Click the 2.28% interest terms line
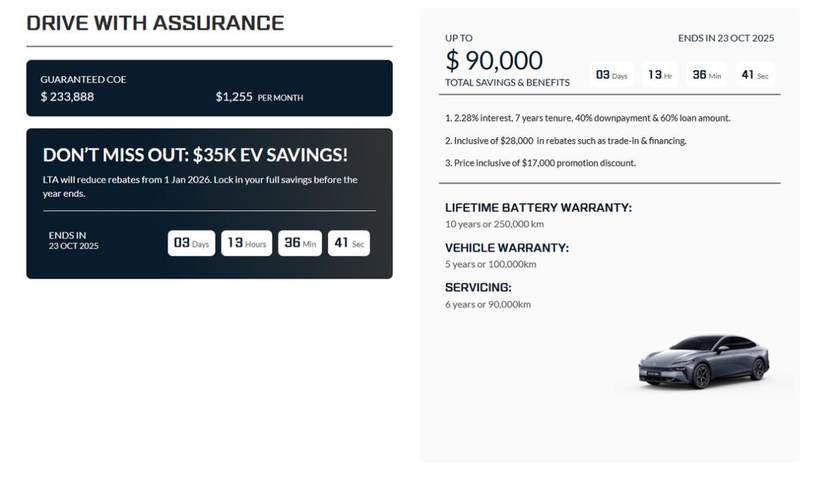Viewport: 840px width, 478px height. click(x=587, y=118)
